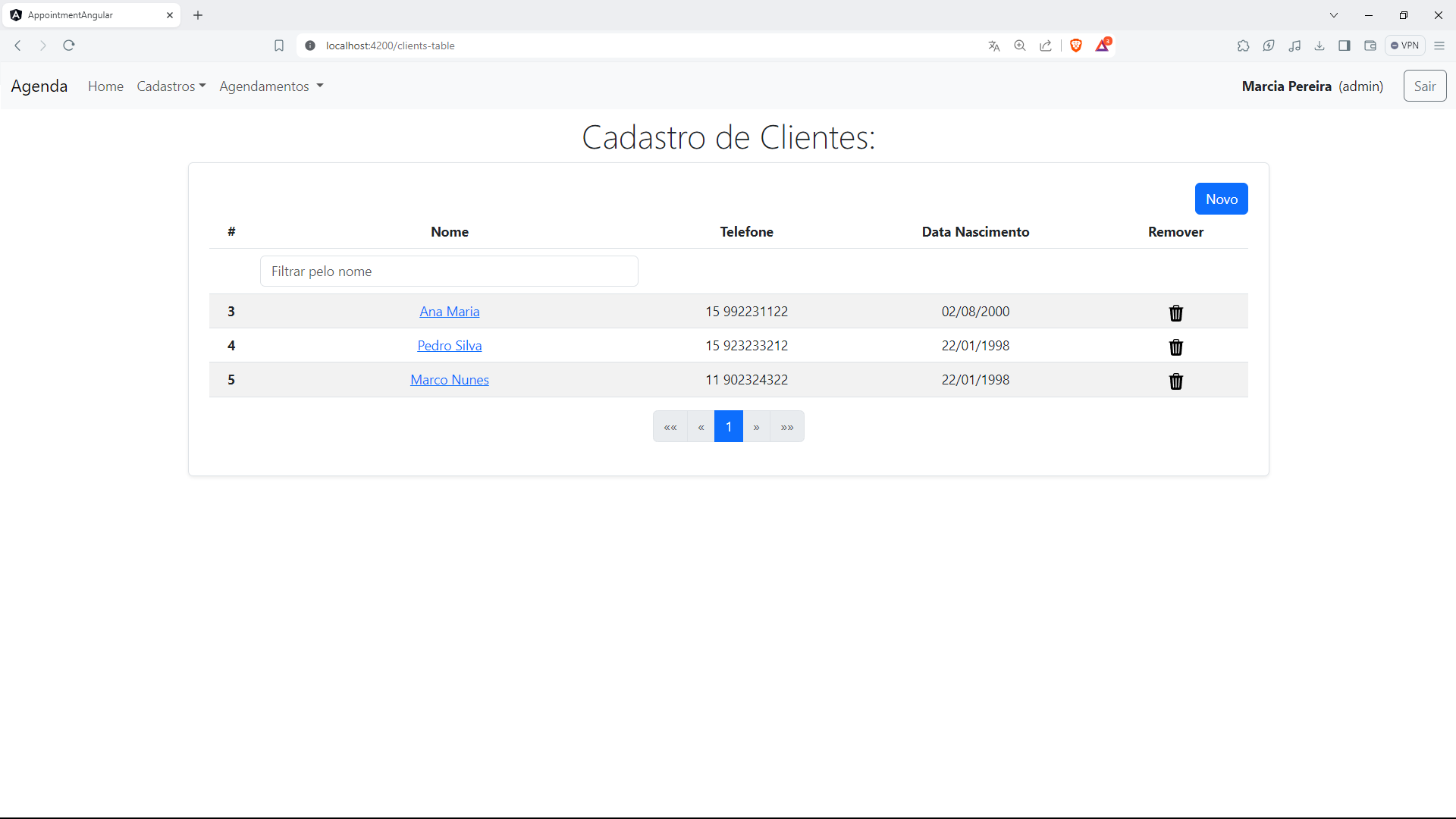This screenshot has height=819, width=1456.
Task: Click the name link for Pedro Silva
Action: click(x=449, y=345)
